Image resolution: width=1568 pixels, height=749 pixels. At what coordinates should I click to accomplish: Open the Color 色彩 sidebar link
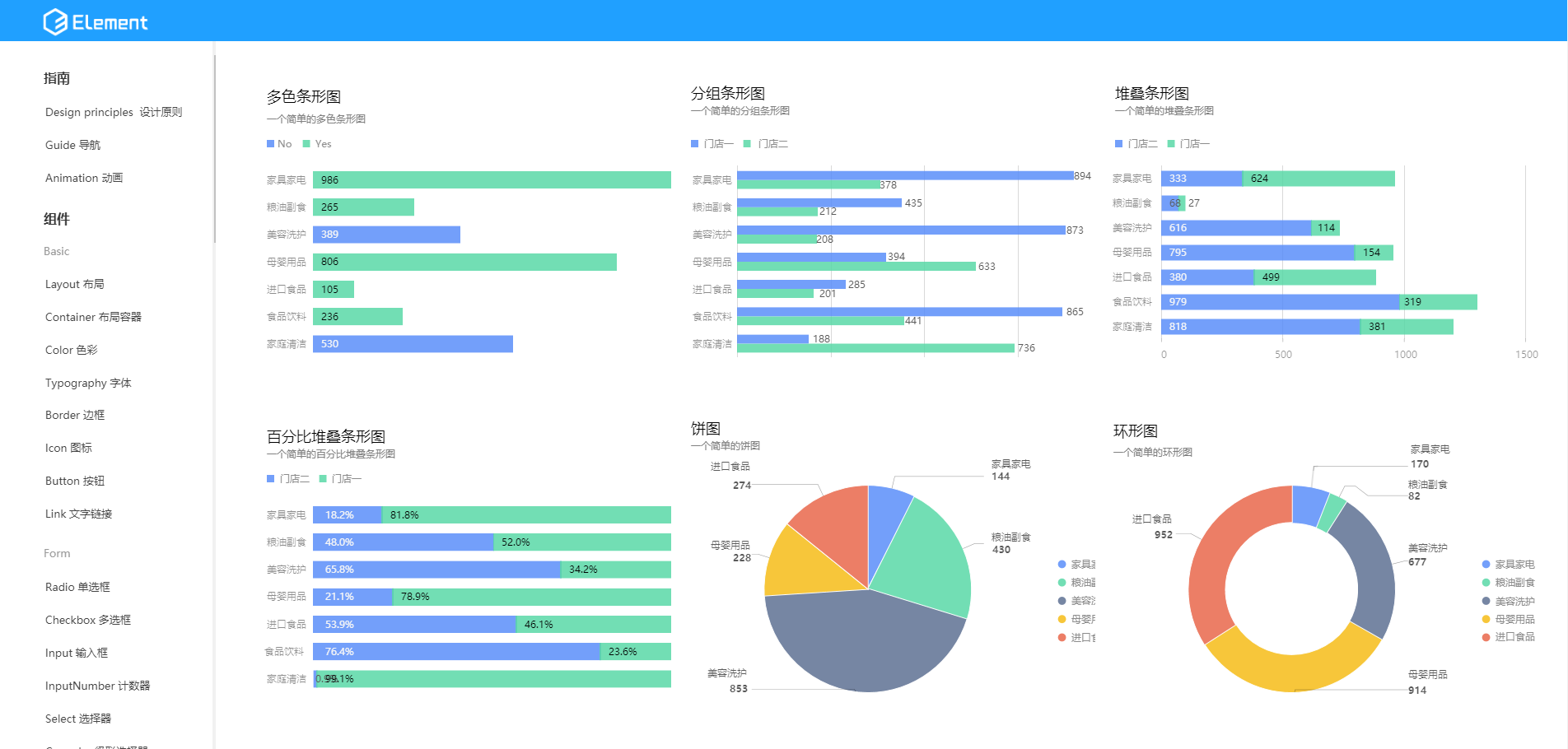72,350
